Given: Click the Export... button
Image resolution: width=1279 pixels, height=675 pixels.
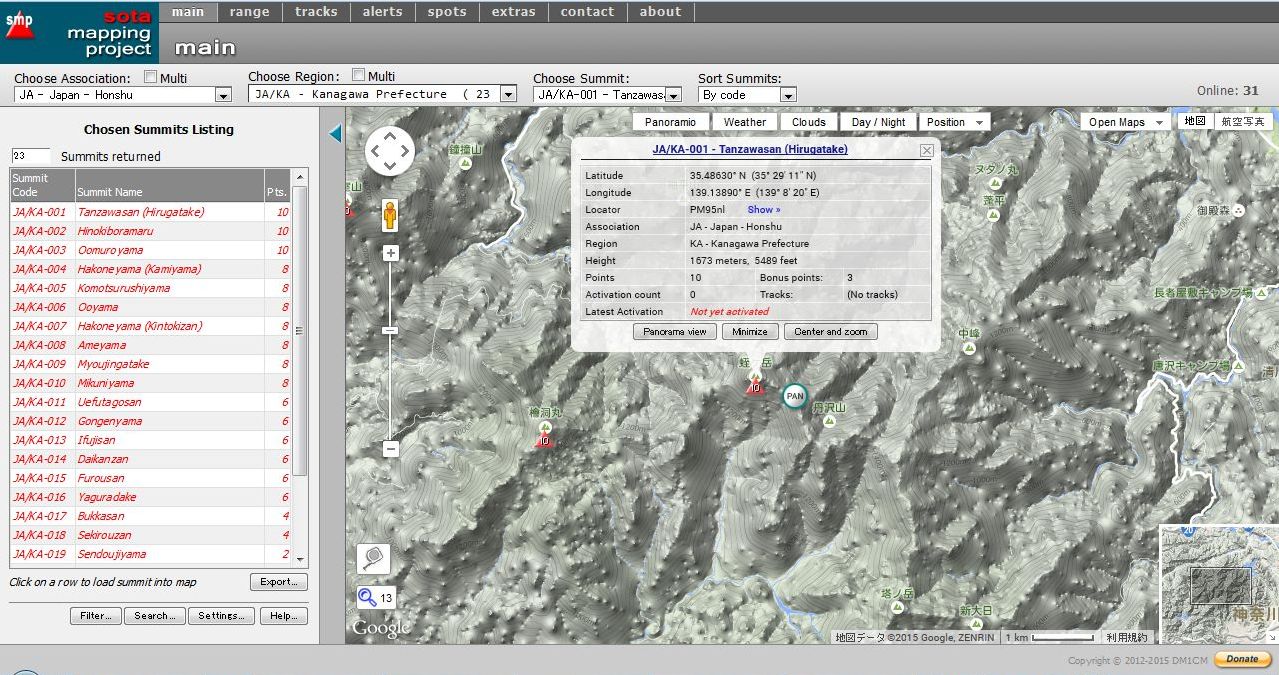Looking at the screenshot, I should coord(279,582).
